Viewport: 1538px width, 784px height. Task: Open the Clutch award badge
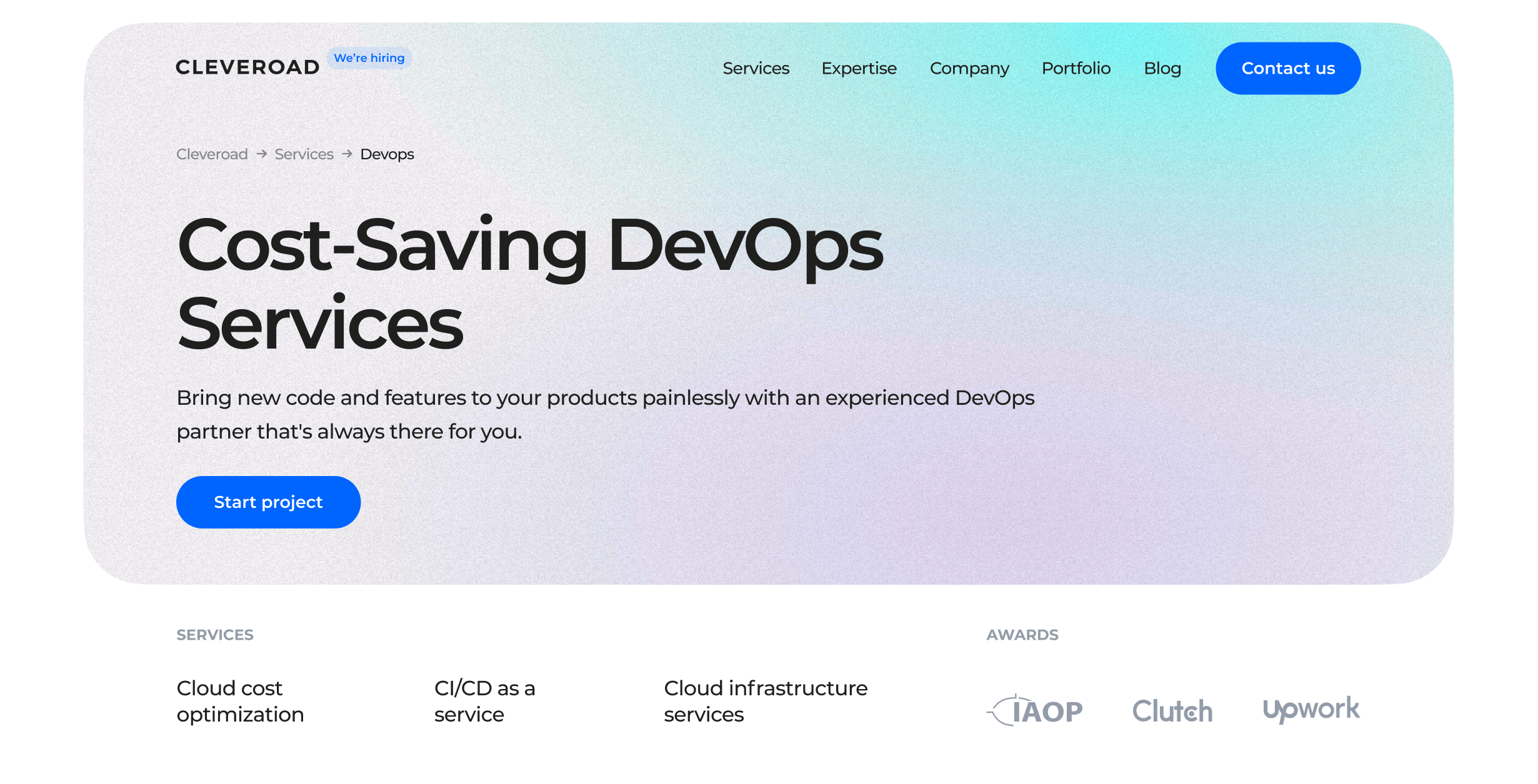click(1172, 709)
